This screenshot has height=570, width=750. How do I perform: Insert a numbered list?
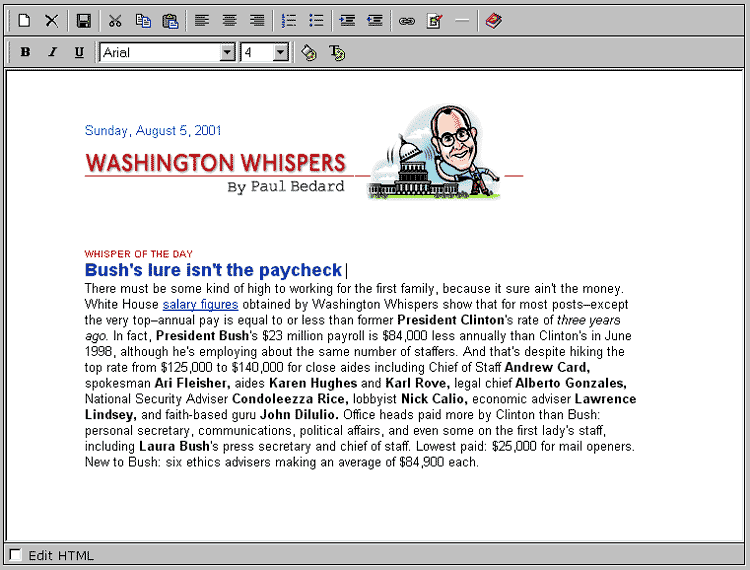click(289, 20)
